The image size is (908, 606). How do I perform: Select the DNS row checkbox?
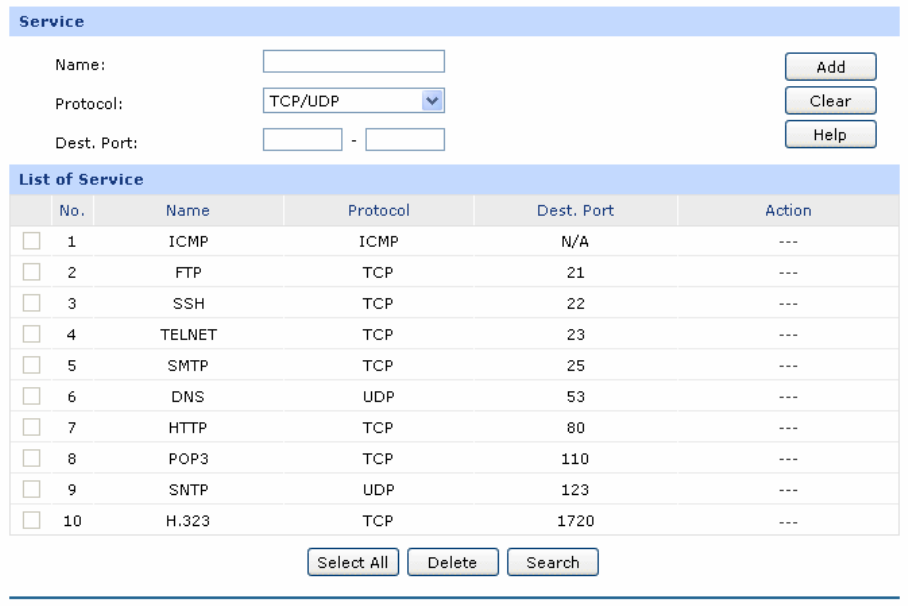(31, 396)
